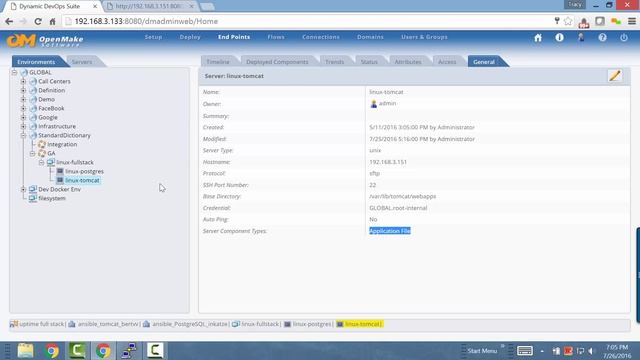Collapse the StandardDictionary node
Image resolution: width=640 pixels, height=360 pixels.
(x=23, y=135)
